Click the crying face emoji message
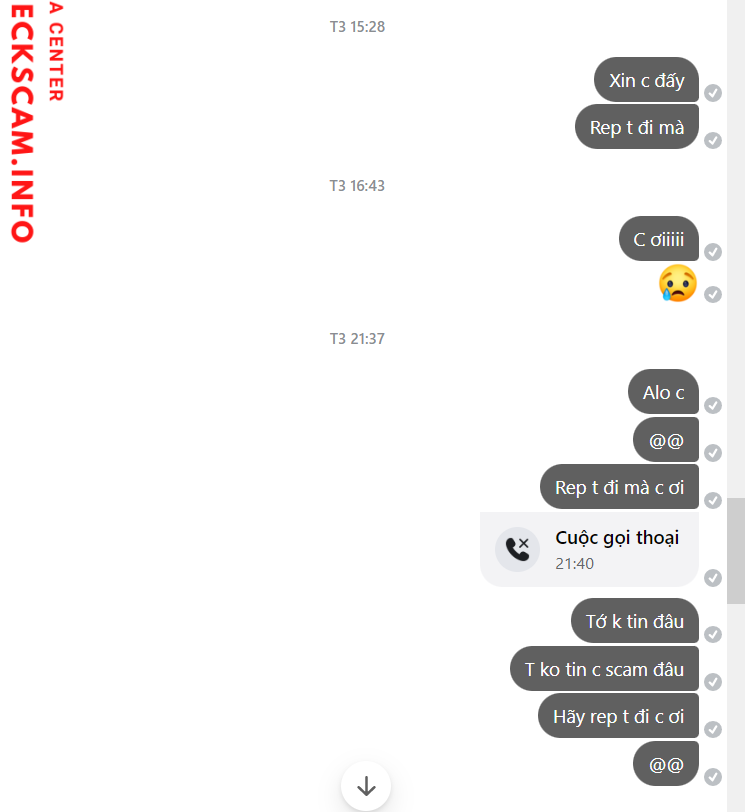Viewport: 745px width, 812px height. (x=678, y=283)
